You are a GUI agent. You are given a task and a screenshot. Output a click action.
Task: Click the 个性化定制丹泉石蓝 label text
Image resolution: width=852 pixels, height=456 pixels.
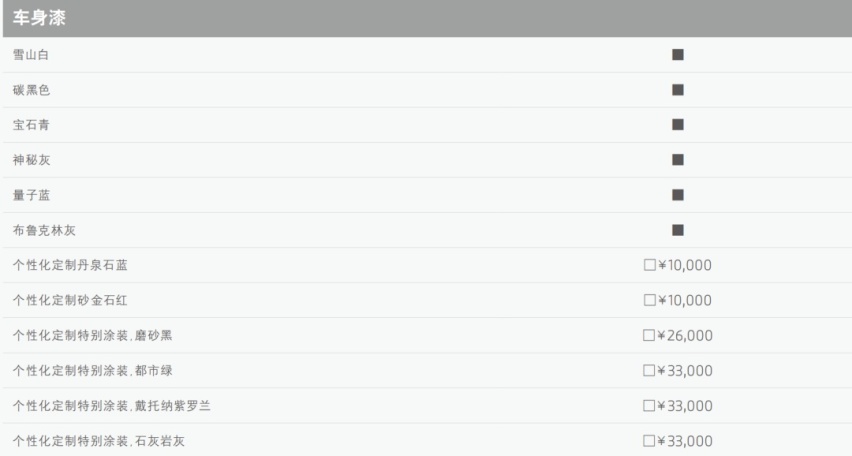[70, 265]
